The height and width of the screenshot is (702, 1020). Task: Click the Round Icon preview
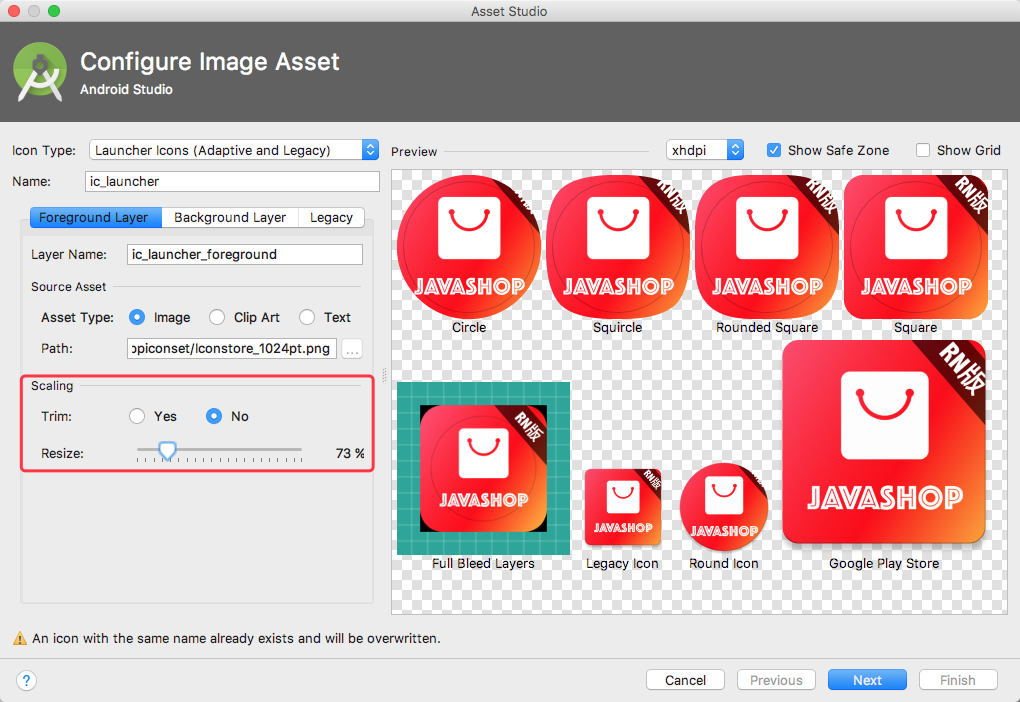click(x=724, y=507)
